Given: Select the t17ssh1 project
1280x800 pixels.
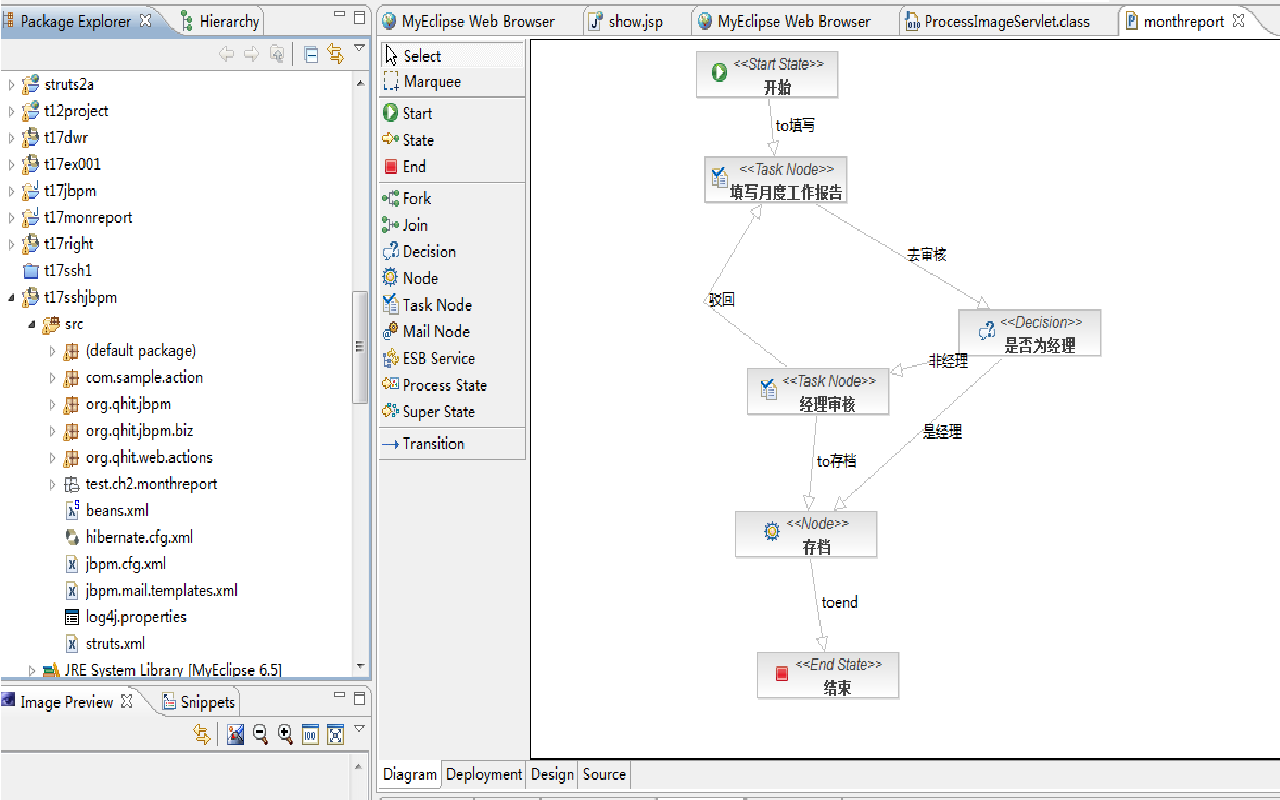Looking at the screenshot, I should coord(68,271).
